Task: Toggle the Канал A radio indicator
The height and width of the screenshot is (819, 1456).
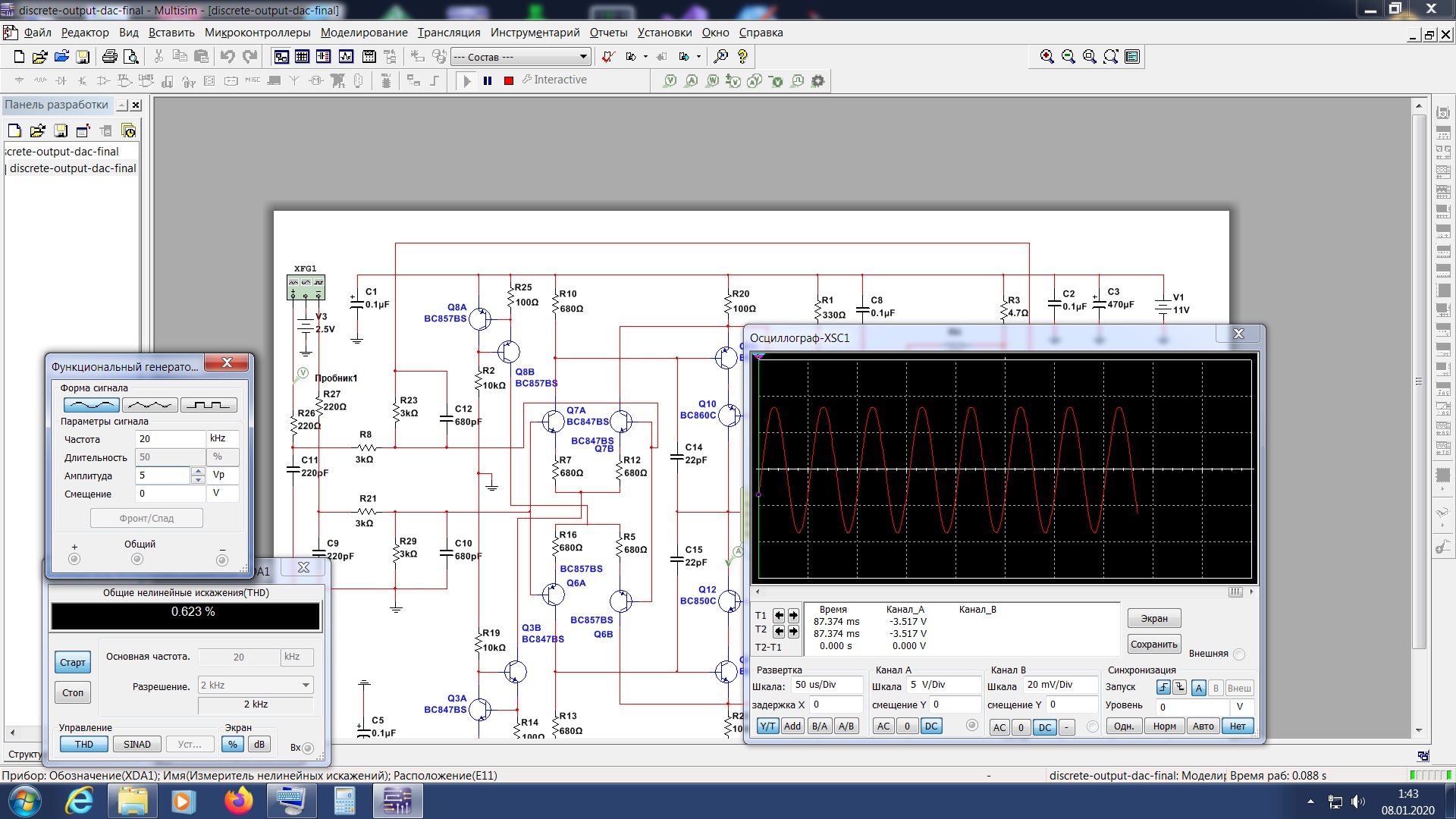Action: [972, 726]
